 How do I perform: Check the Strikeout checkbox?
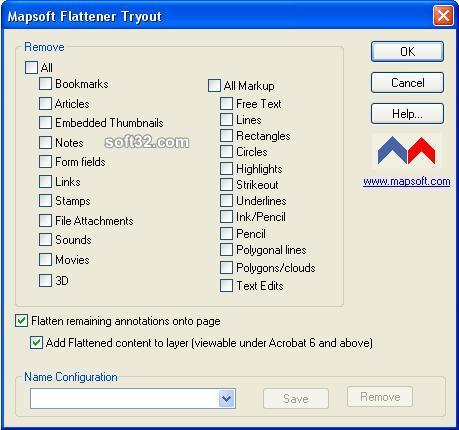pos(226,184)
